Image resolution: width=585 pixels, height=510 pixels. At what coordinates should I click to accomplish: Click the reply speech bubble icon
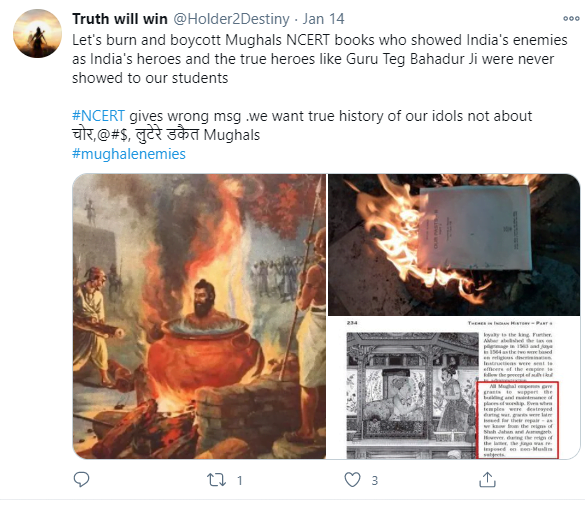pyautogui.click(x=81, y=479)
